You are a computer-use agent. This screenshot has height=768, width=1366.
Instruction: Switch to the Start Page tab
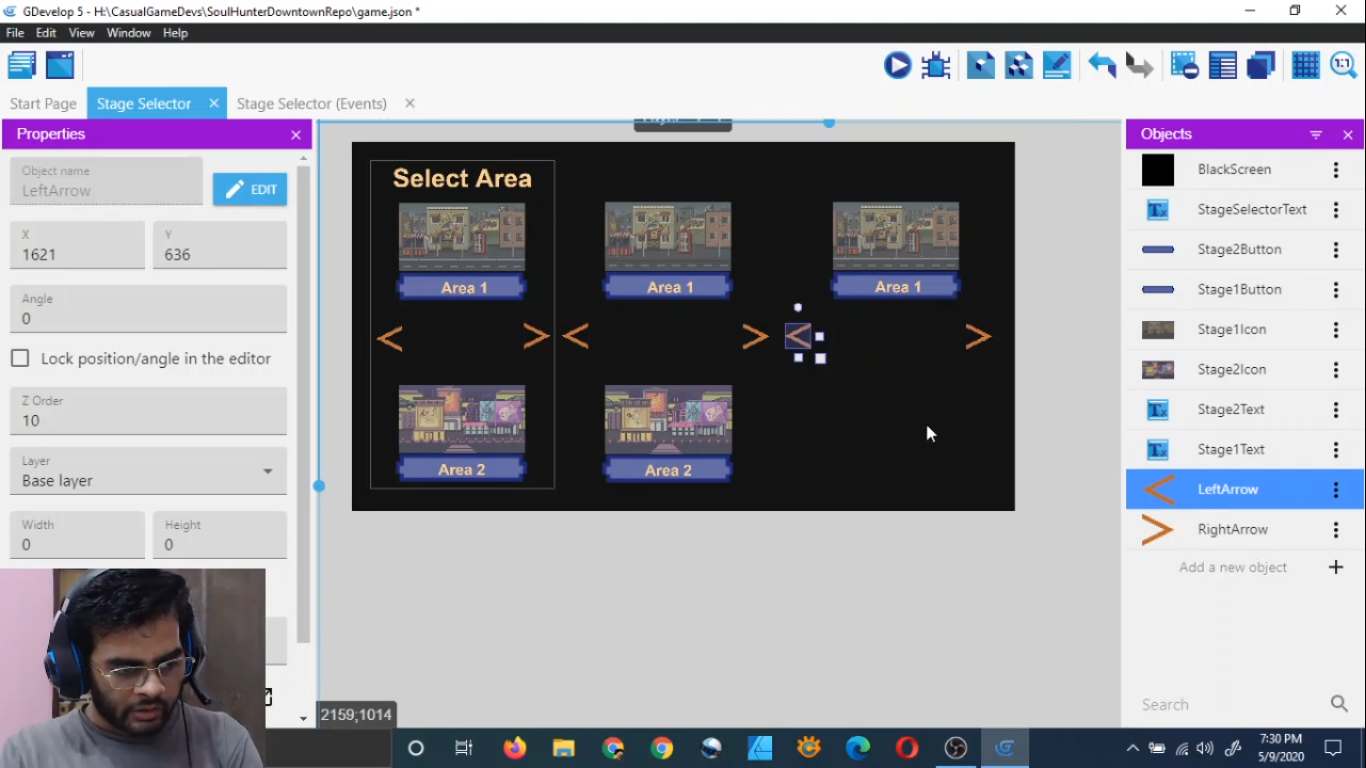click(x=43, y=104)
